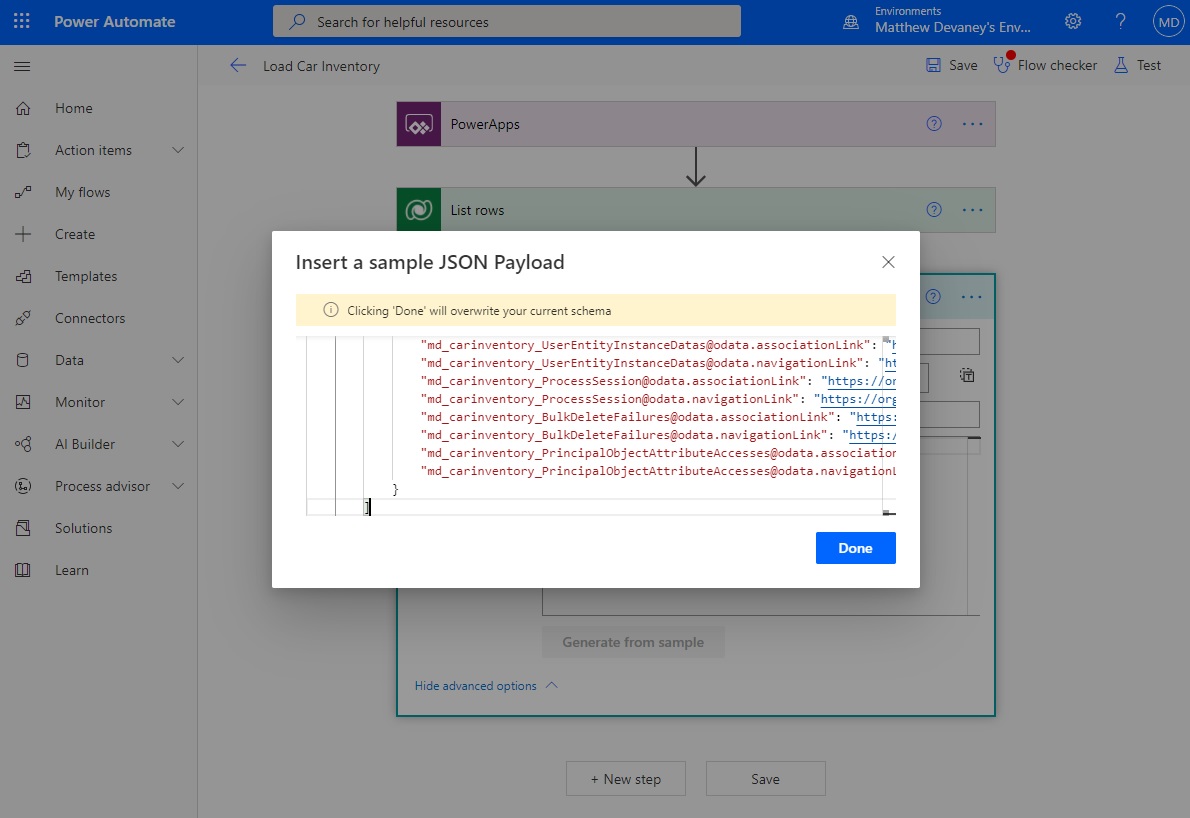The height and width of the screenshot is (818, 1190).
Task: Open the help question mark menu
Action: 1120,21
